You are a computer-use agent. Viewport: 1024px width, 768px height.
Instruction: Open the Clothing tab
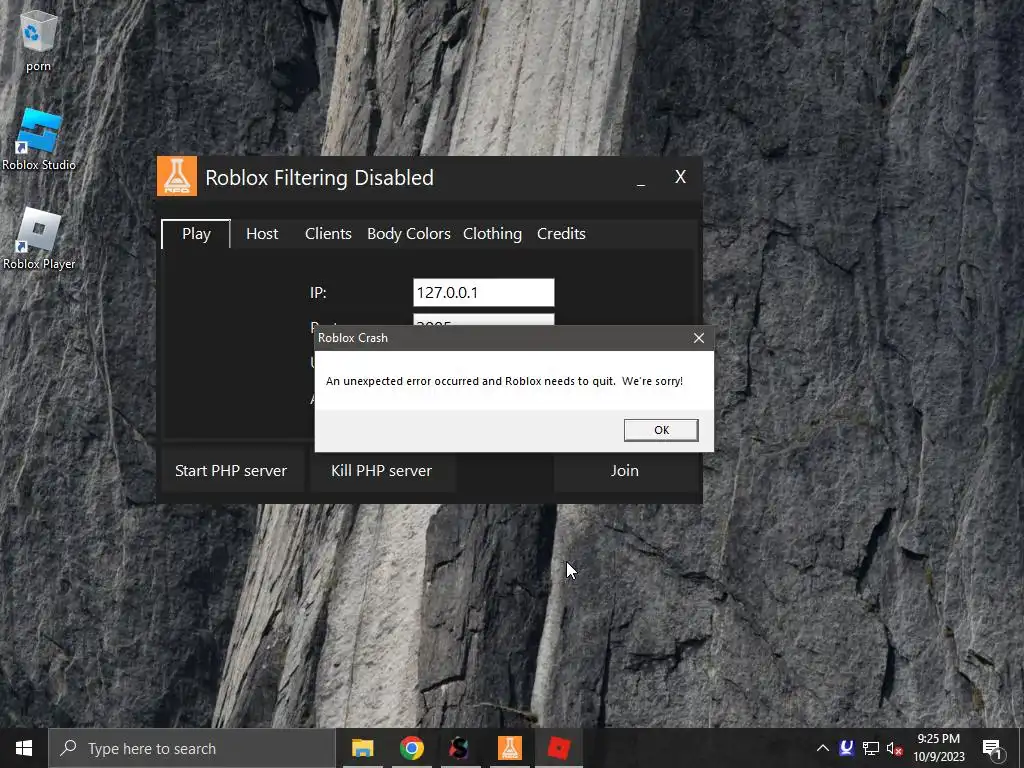[492, 234]
